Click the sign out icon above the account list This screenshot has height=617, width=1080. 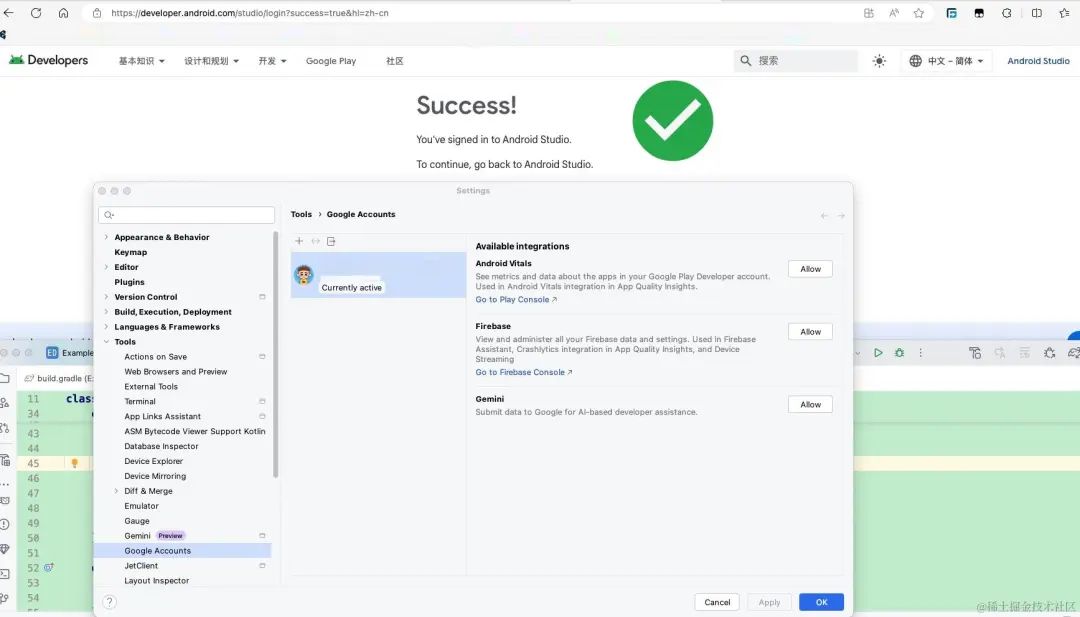(331, 241)
